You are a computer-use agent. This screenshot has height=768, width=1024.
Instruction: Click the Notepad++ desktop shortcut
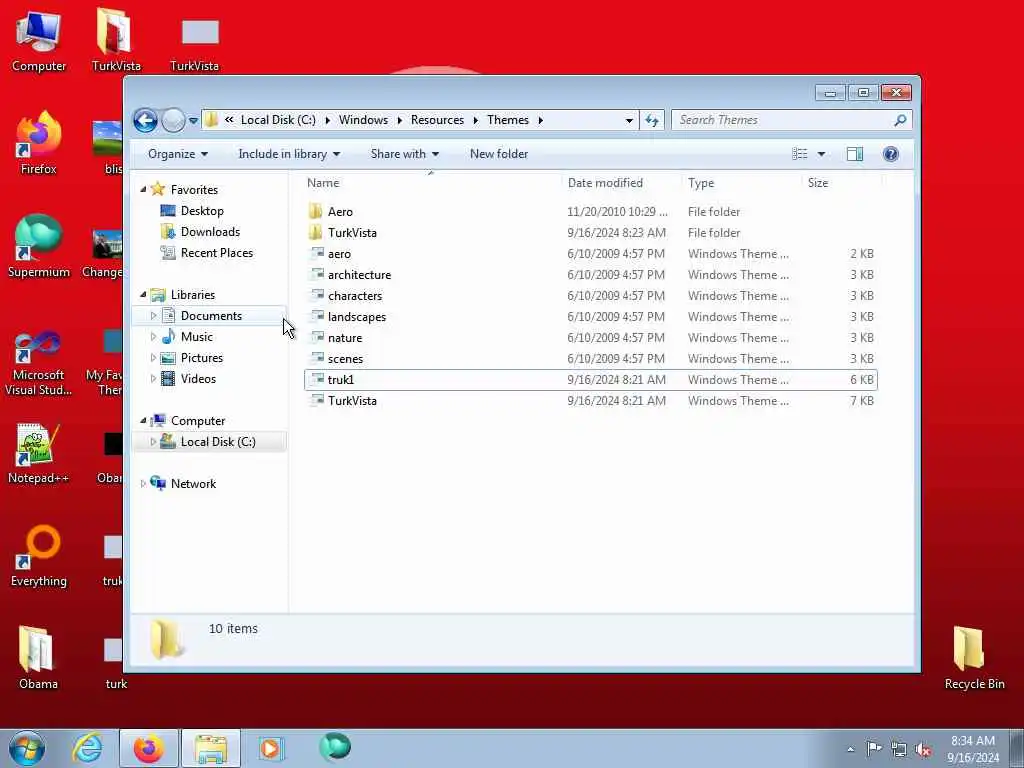[x=39, y=453]
